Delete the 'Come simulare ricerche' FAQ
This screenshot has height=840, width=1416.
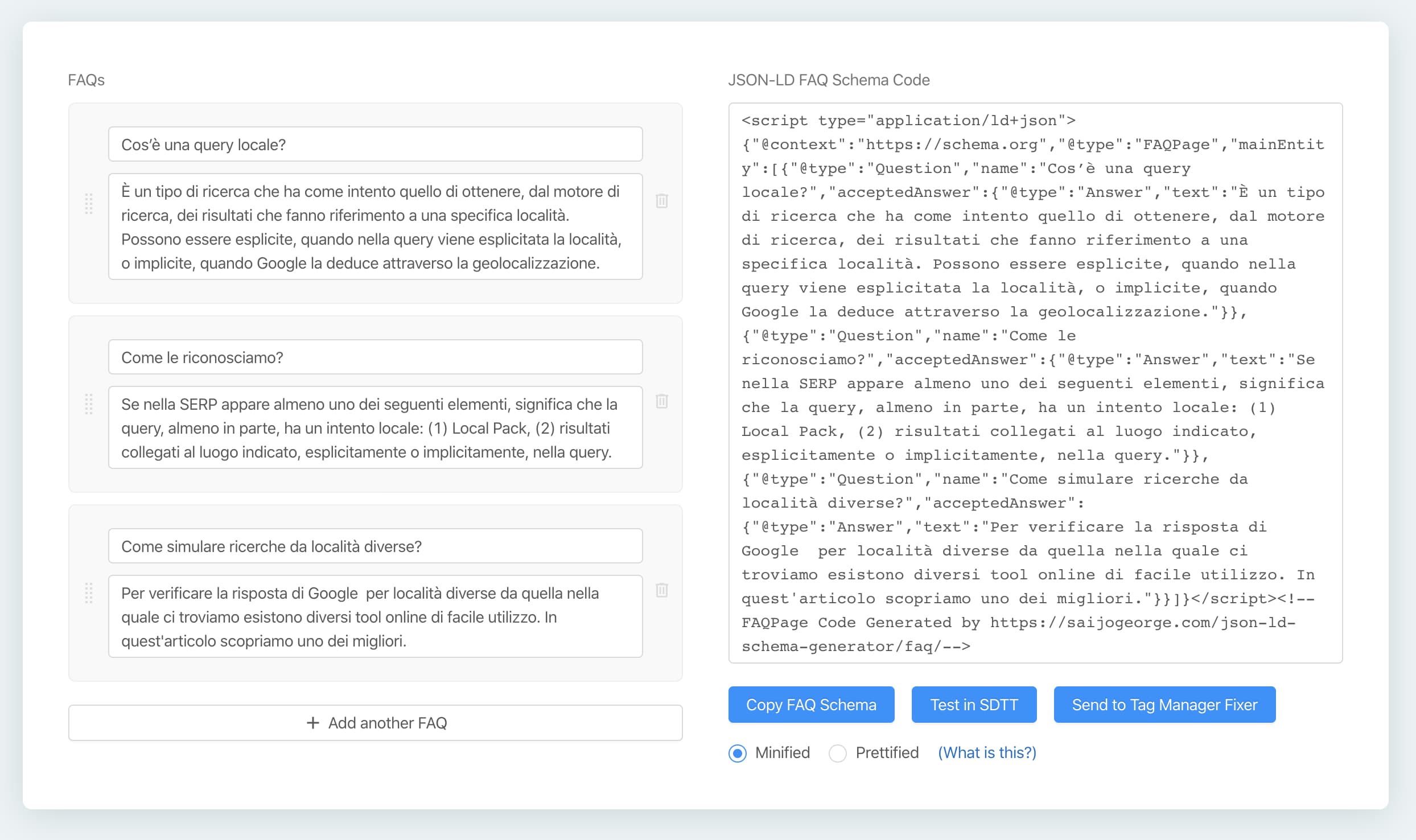pyautogui.click(x=661, y=590)
